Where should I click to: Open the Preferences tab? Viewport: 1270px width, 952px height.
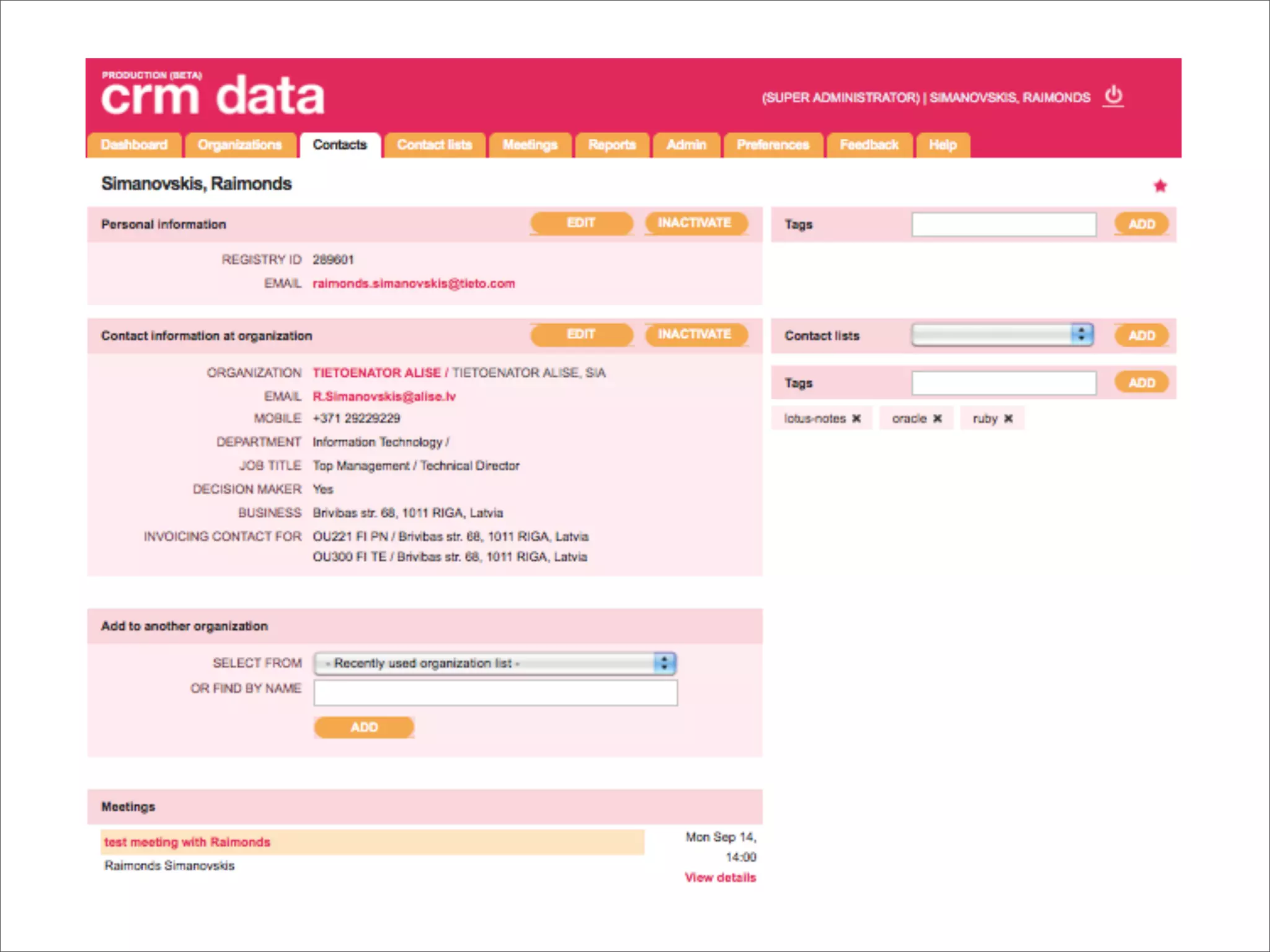click(773, 145)
